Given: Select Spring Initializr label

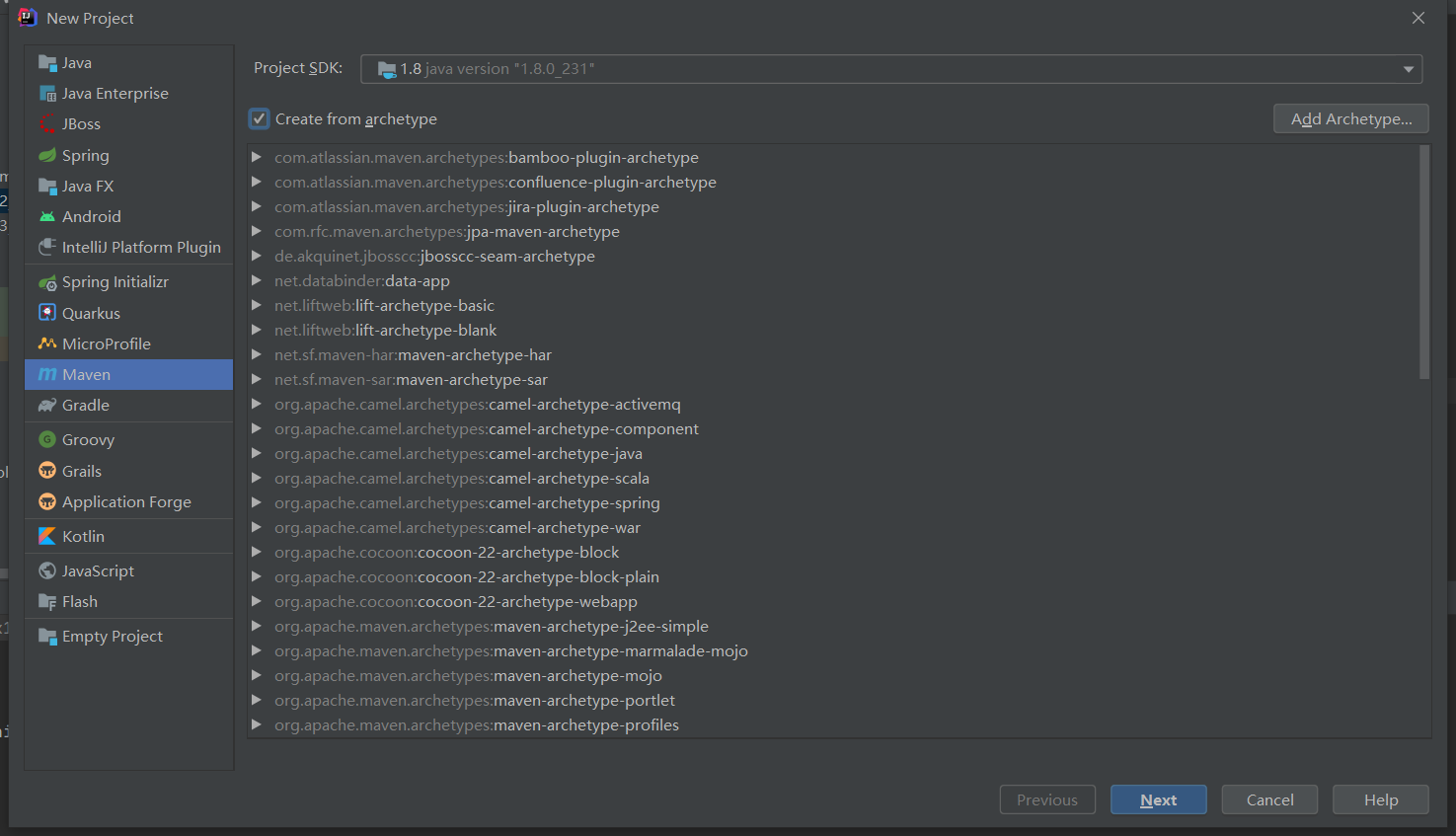Looking at the screenshot, I should (115, 282).
